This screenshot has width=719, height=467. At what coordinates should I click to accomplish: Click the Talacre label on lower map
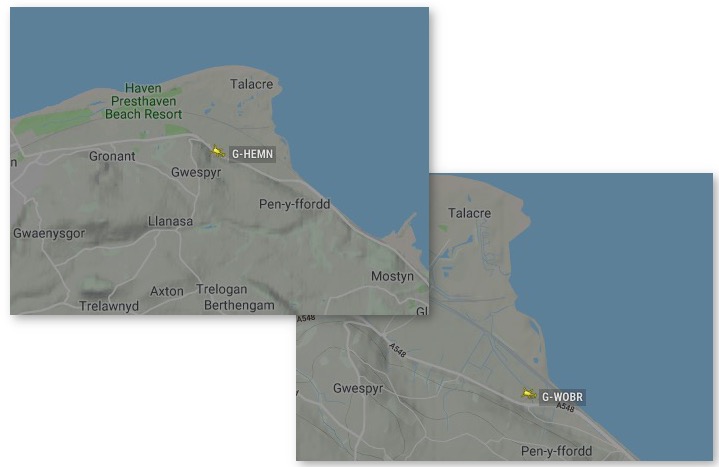pos(469,213)
